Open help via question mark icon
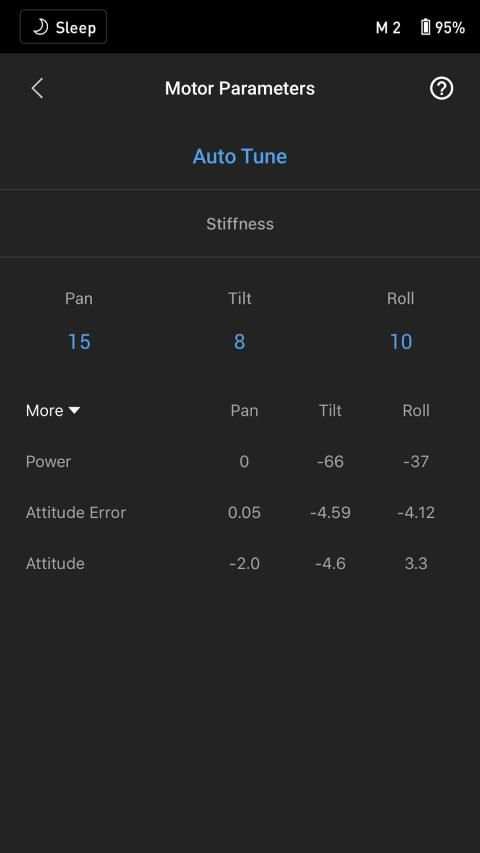The width and height of the screenshot is (480, 853). coord(441,88)
